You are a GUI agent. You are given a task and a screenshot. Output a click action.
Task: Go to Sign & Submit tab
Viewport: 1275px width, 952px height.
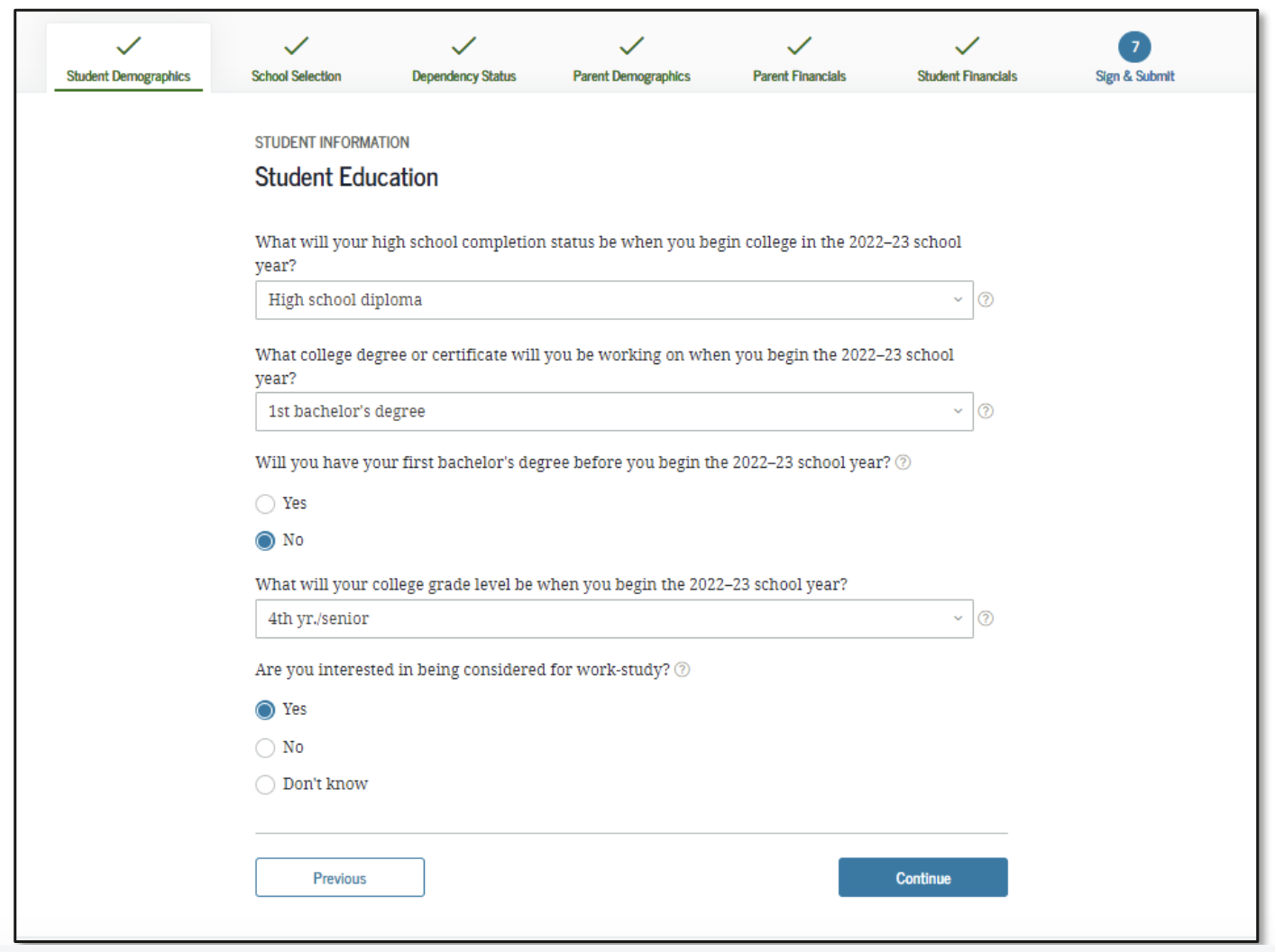[1134, 58]
